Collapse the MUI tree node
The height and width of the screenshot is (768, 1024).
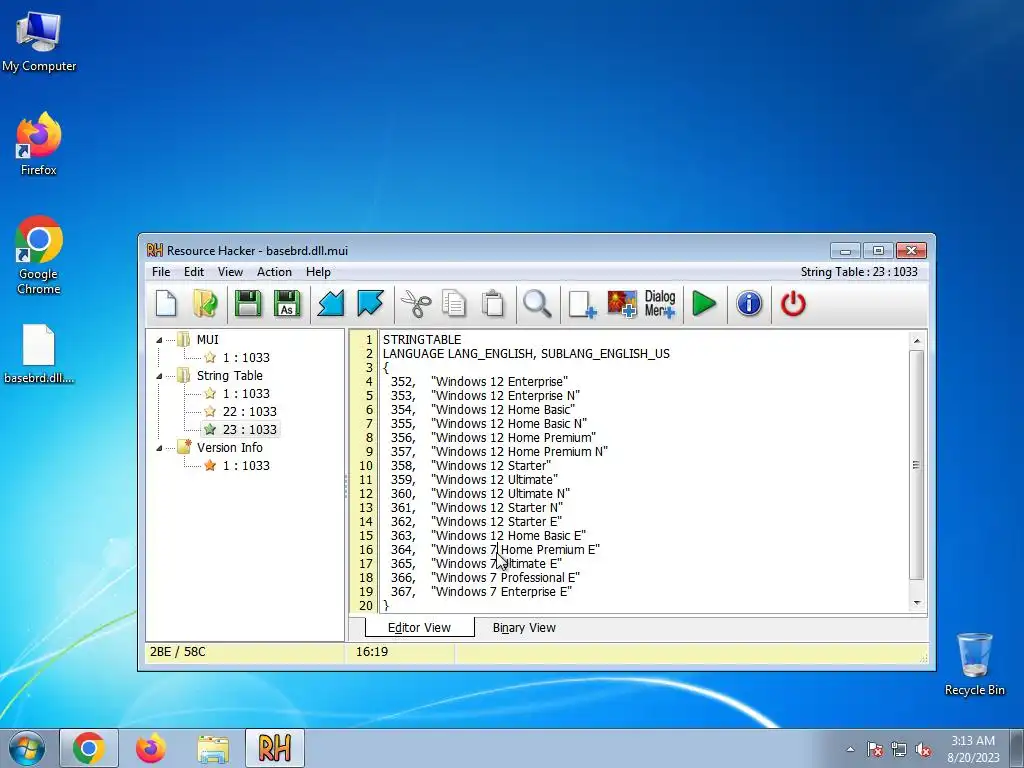(x=159, y=340)
